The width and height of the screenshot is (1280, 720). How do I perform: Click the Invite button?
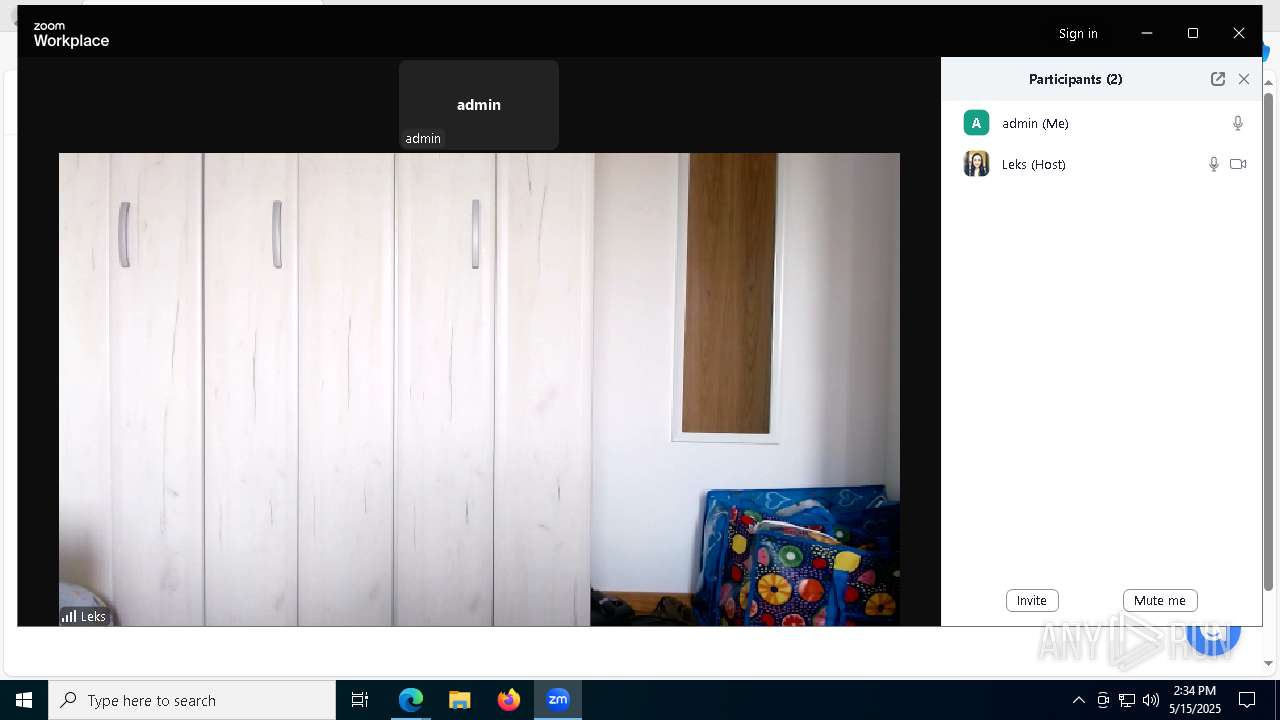1032,600
